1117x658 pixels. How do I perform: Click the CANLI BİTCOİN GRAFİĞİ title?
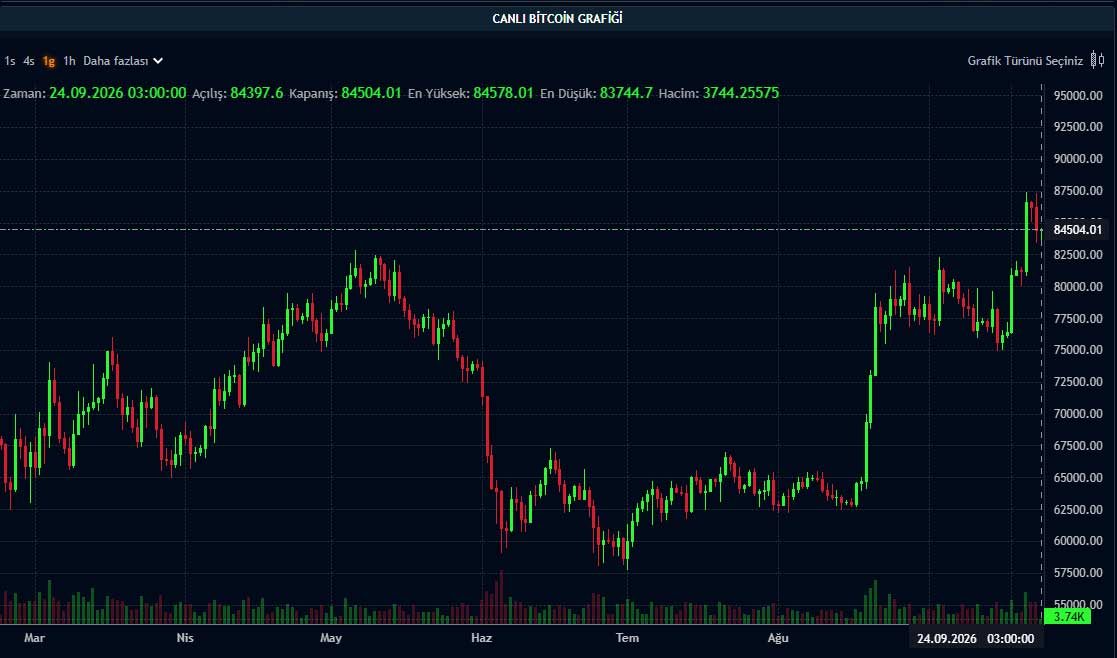coord(558,19)
